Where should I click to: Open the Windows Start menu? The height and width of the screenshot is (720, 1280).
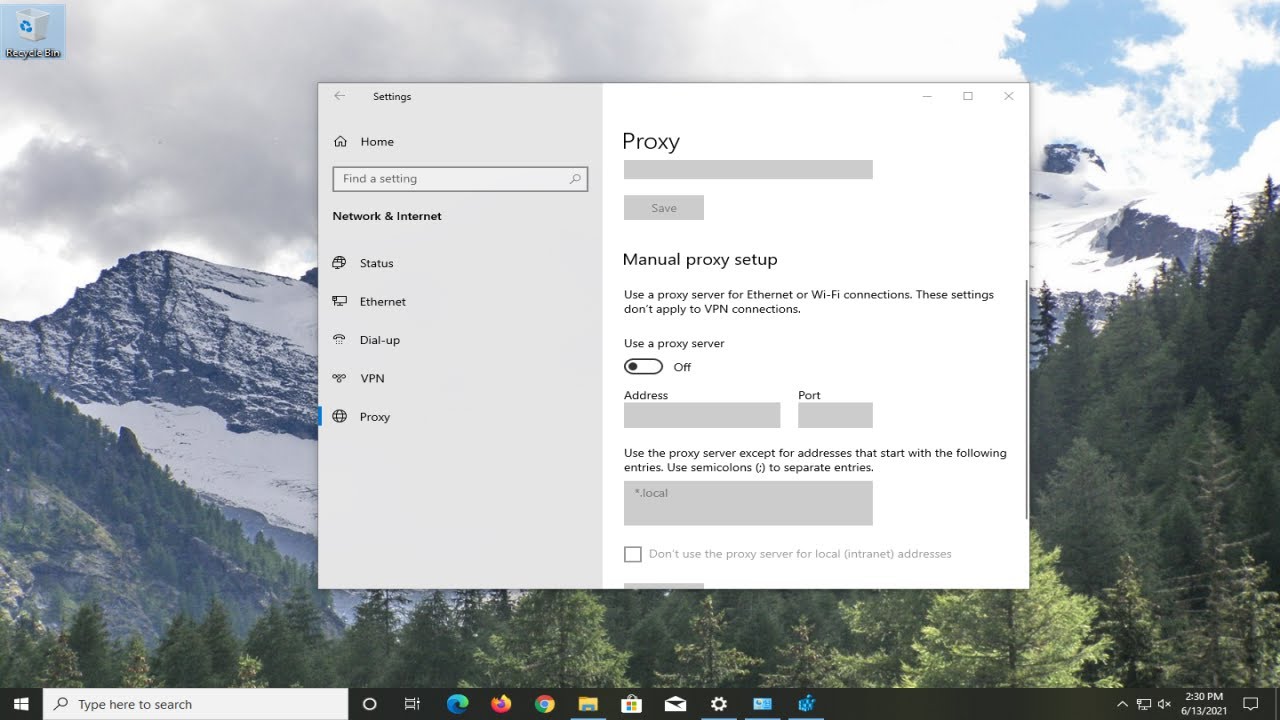point(21,704)
